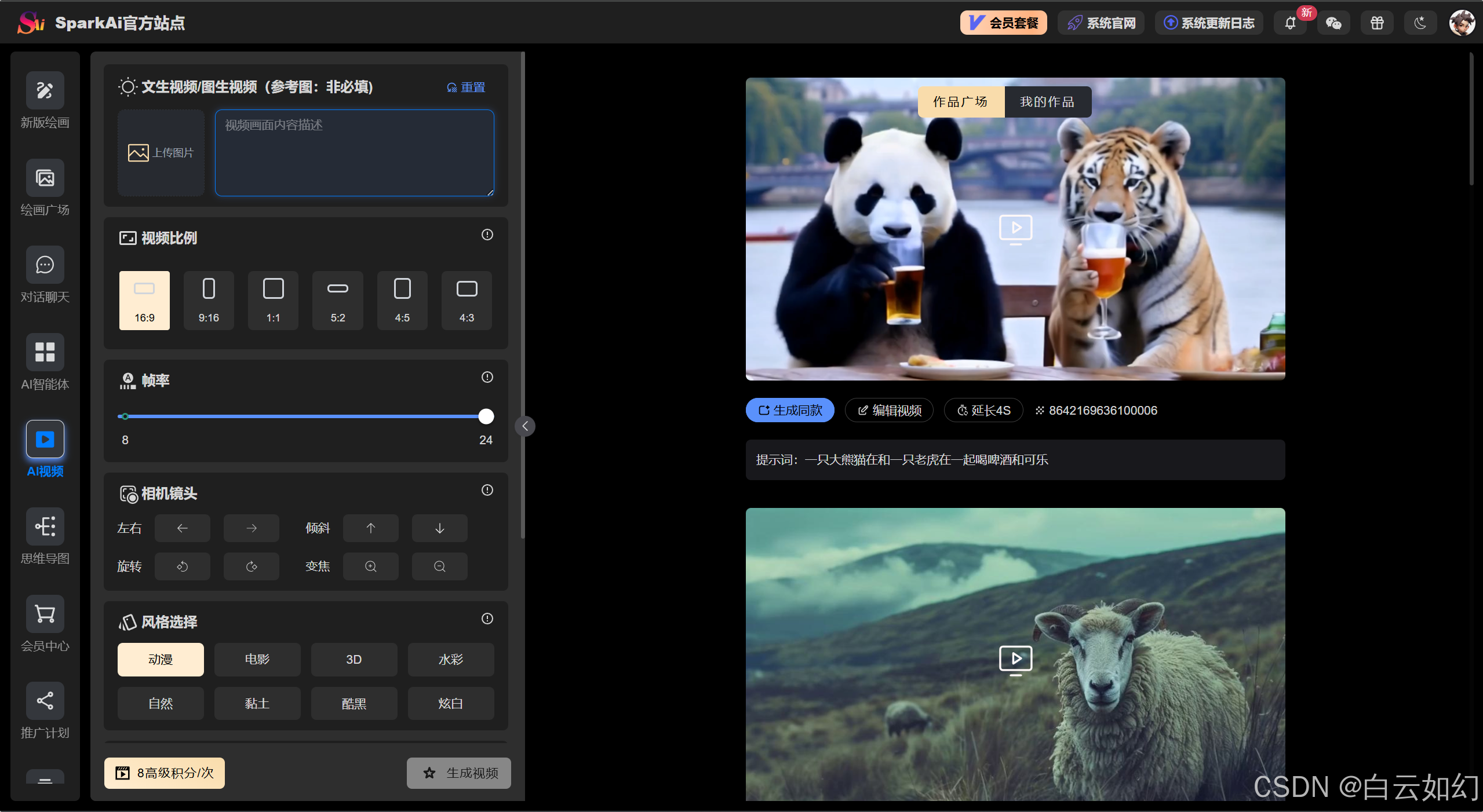Toggle dark mode moon icon
Screen dimensions: 1483x812
[x=1420, y=23]
